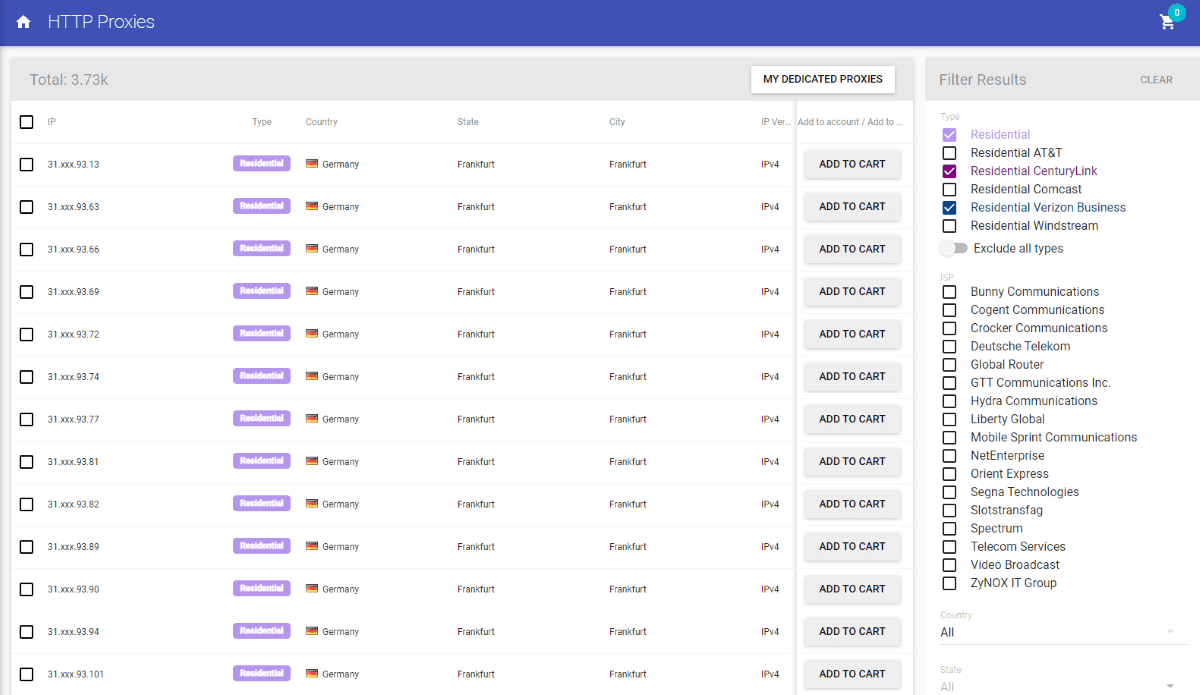Go to the home page icon

point(23,22)
